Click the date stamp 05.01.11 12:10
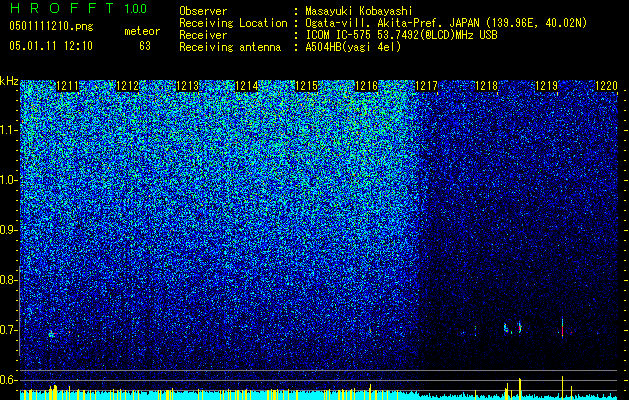 pos(51,46)
